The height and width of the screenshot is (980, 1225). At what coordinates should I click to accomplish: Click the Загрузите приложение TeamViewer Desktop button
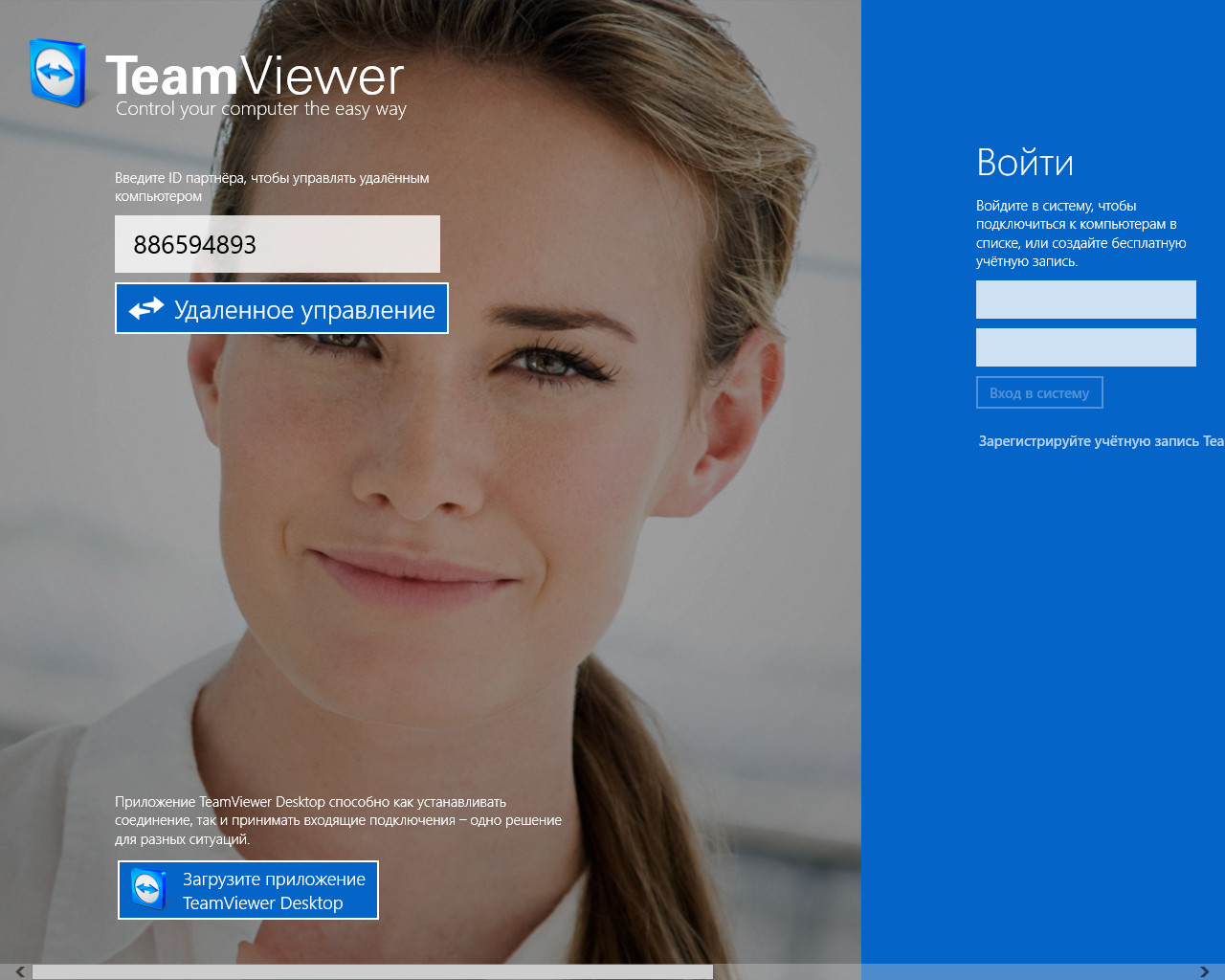[248, 890]
